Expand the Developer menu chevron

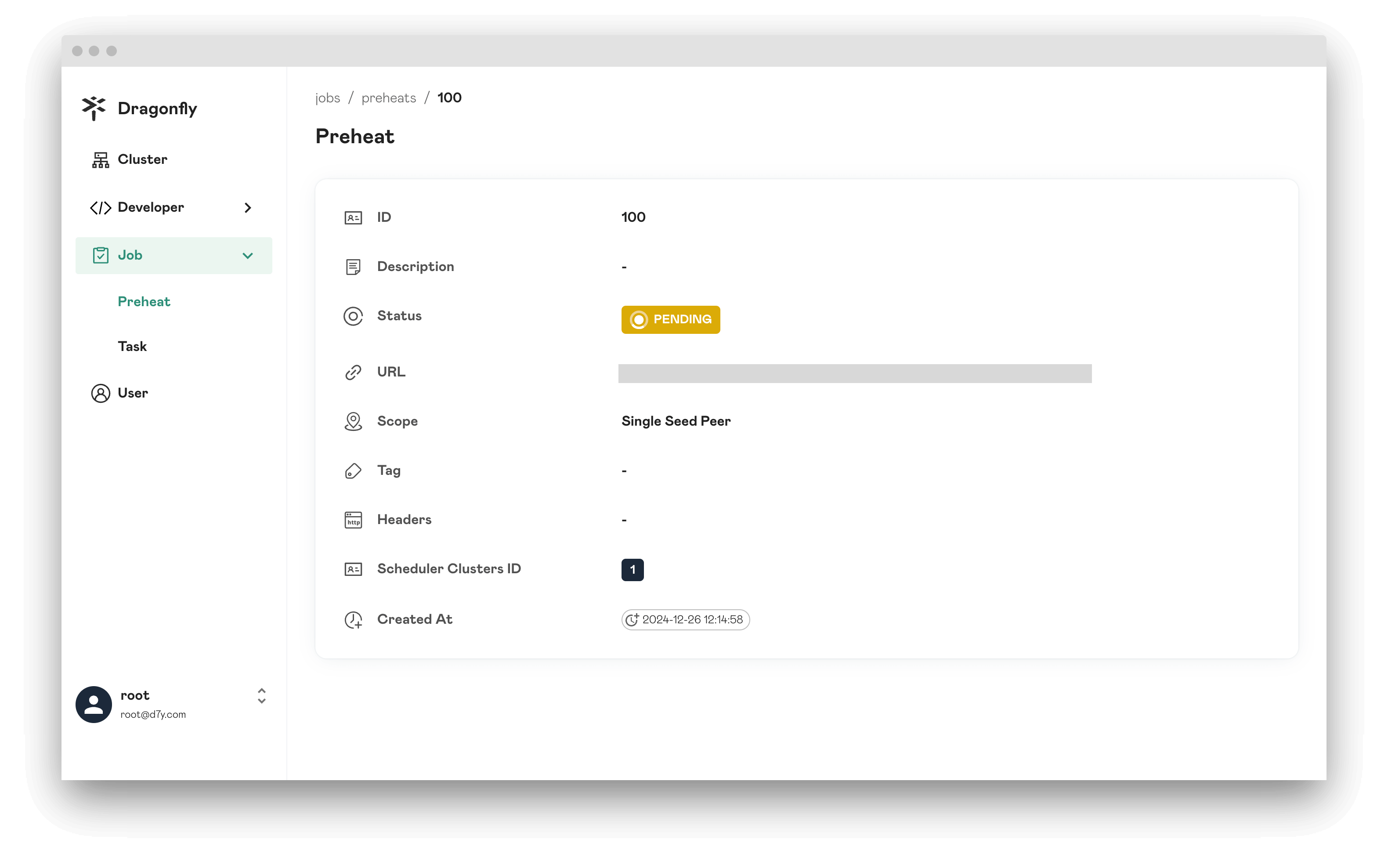(x=248, y=208)
